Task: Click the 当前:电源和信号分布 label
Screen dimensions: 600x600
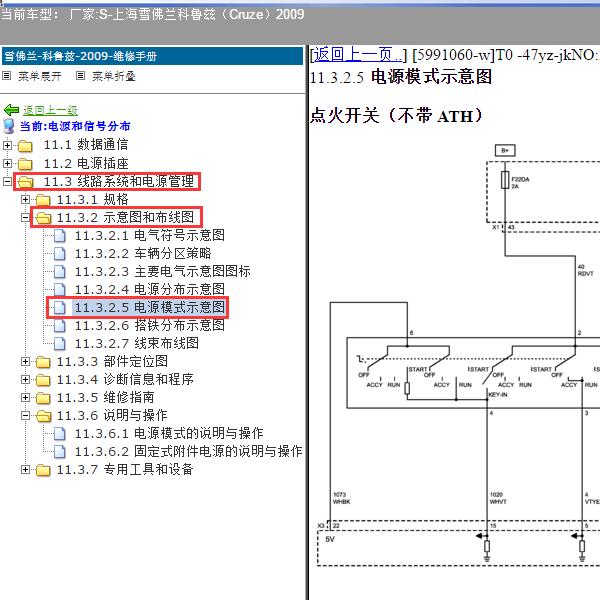Action: 75,126
